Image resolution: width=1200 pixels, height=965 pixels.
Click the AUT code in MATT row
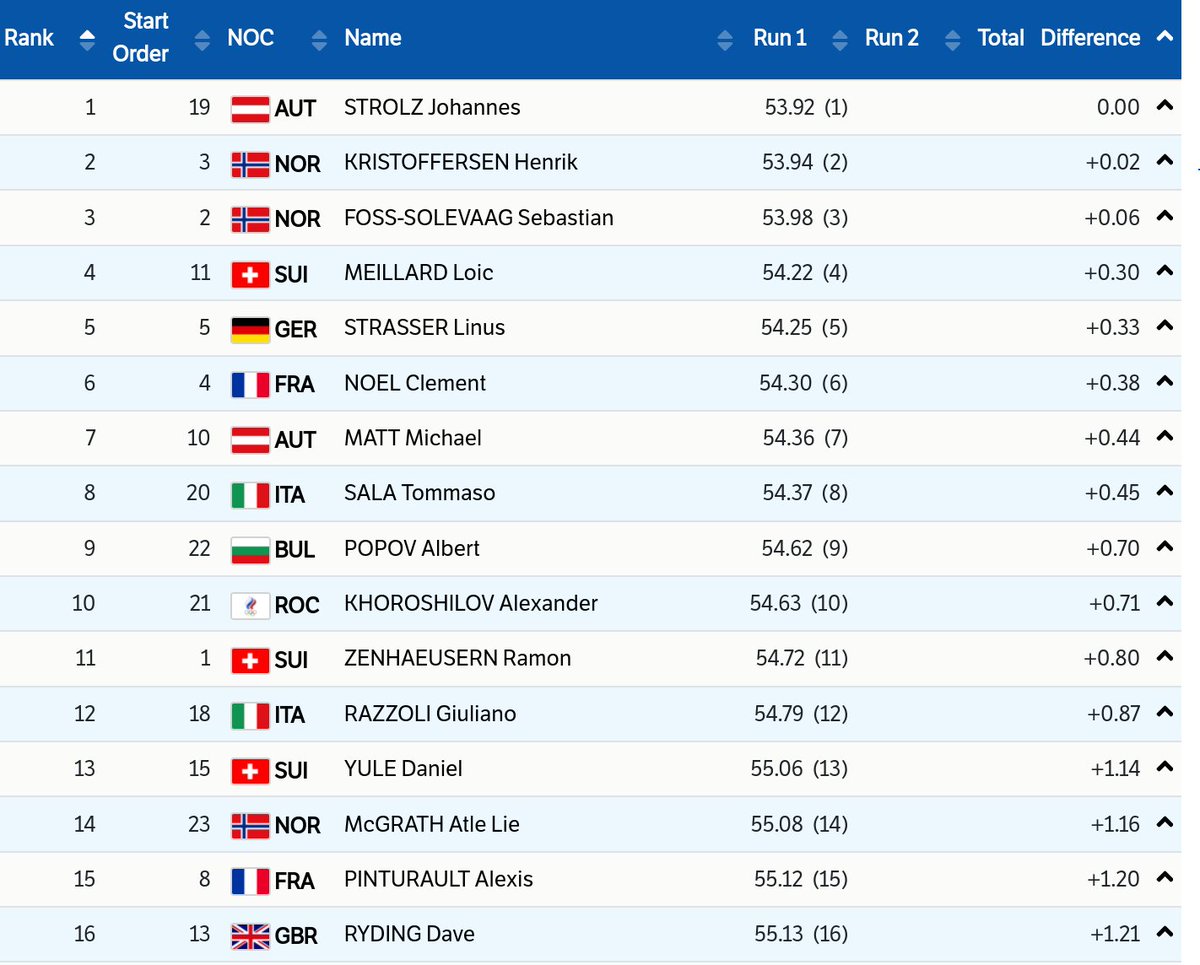coord(295,440)
